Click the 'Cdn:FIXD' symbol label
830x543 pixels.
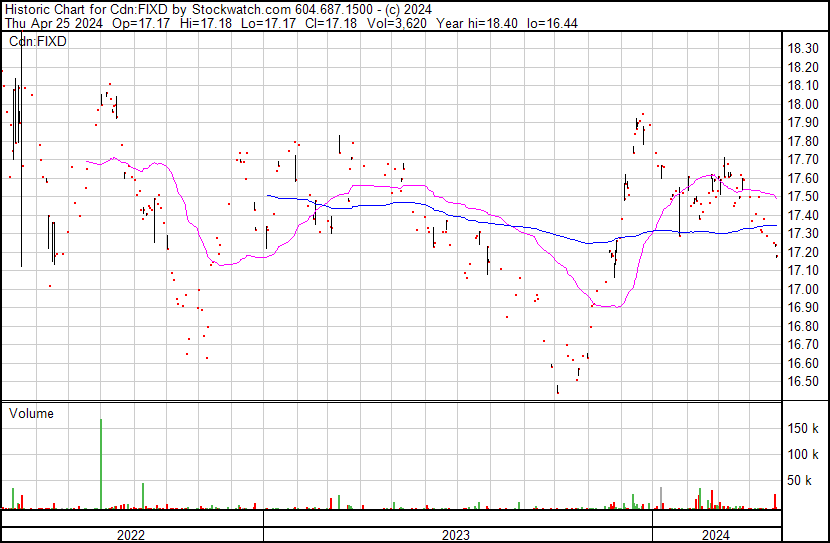click(x=38, y=41)
